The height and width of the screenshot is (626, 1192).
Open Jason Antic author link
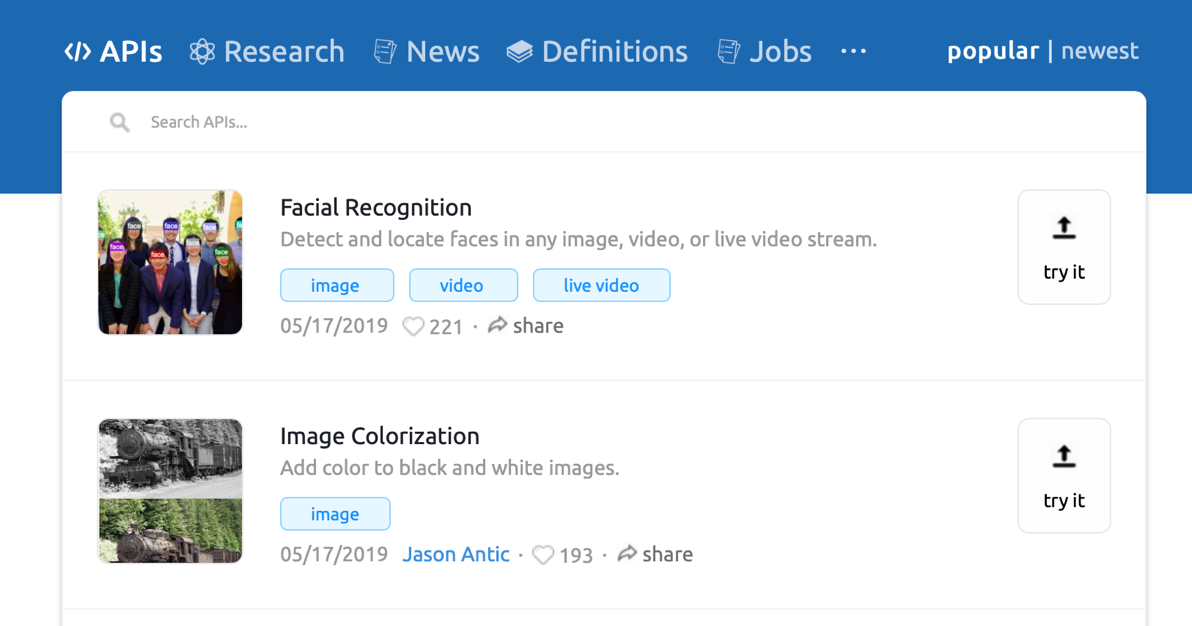(455, 555)
